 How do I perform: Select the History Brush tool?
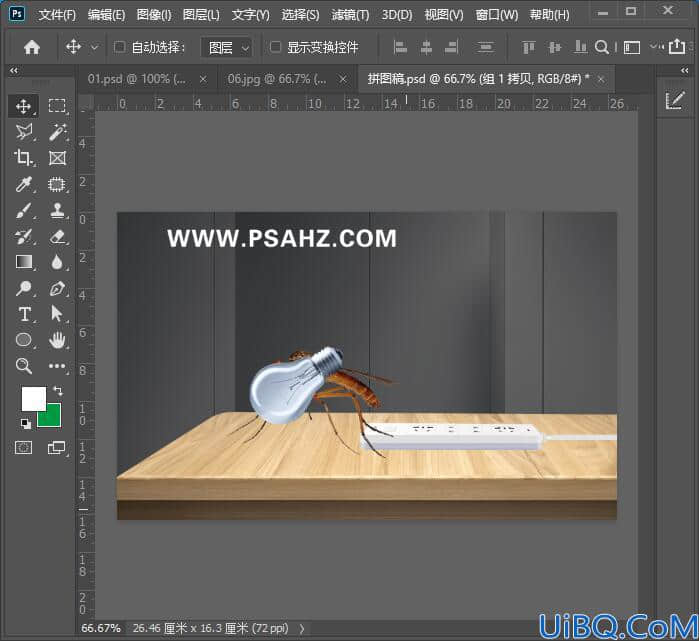point(23,236)
